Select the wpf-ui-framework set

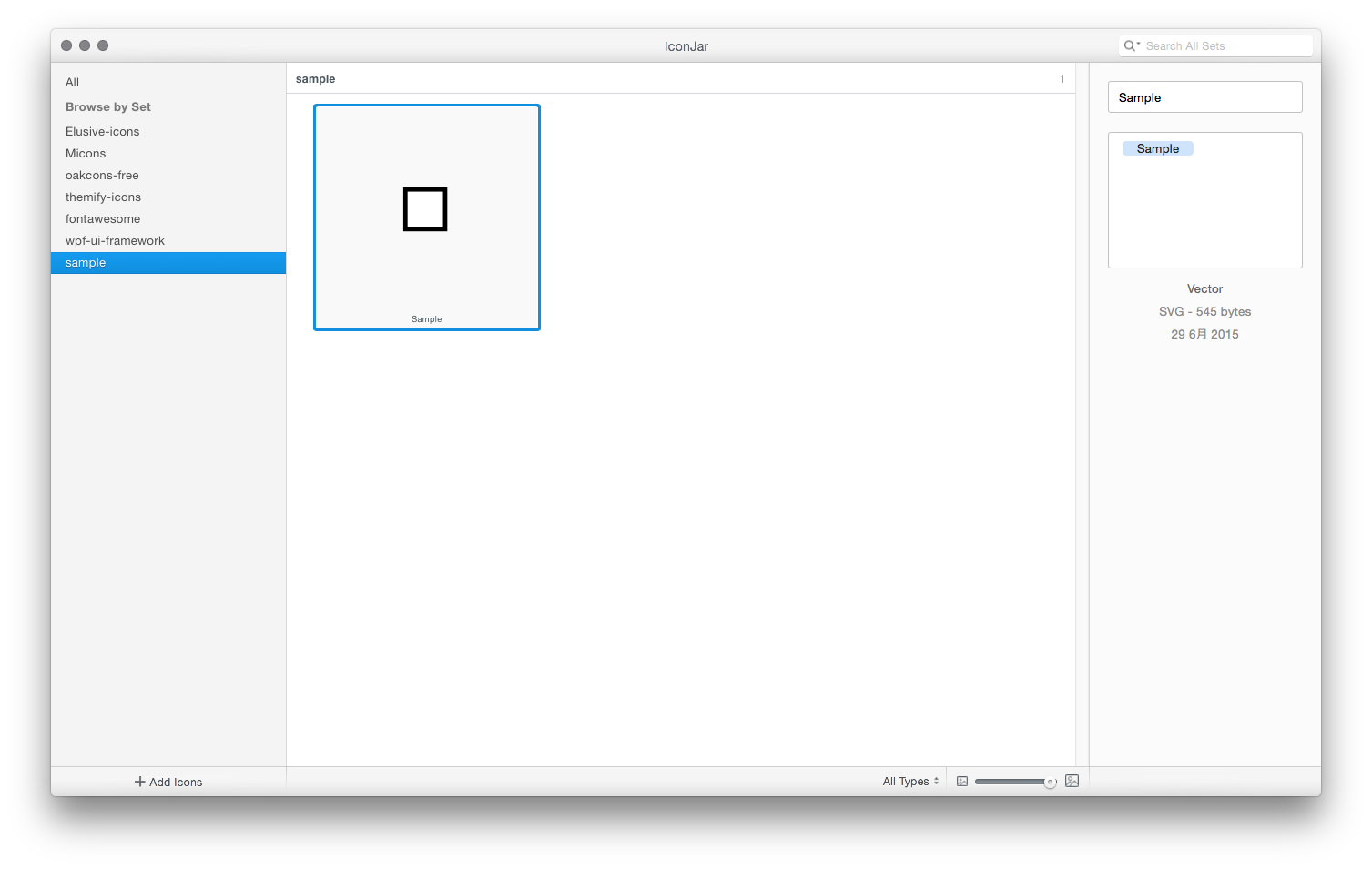(x=115, y=241)
